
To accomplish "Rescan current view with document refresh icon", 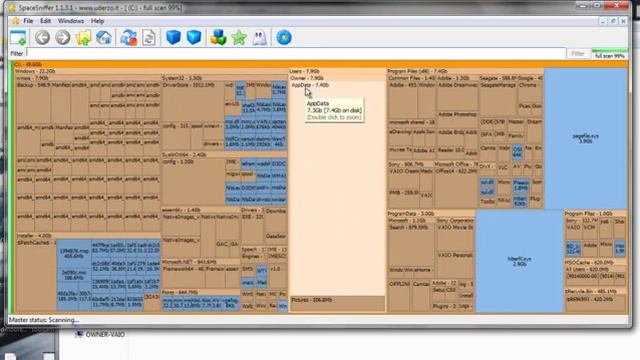I will 149,38.
